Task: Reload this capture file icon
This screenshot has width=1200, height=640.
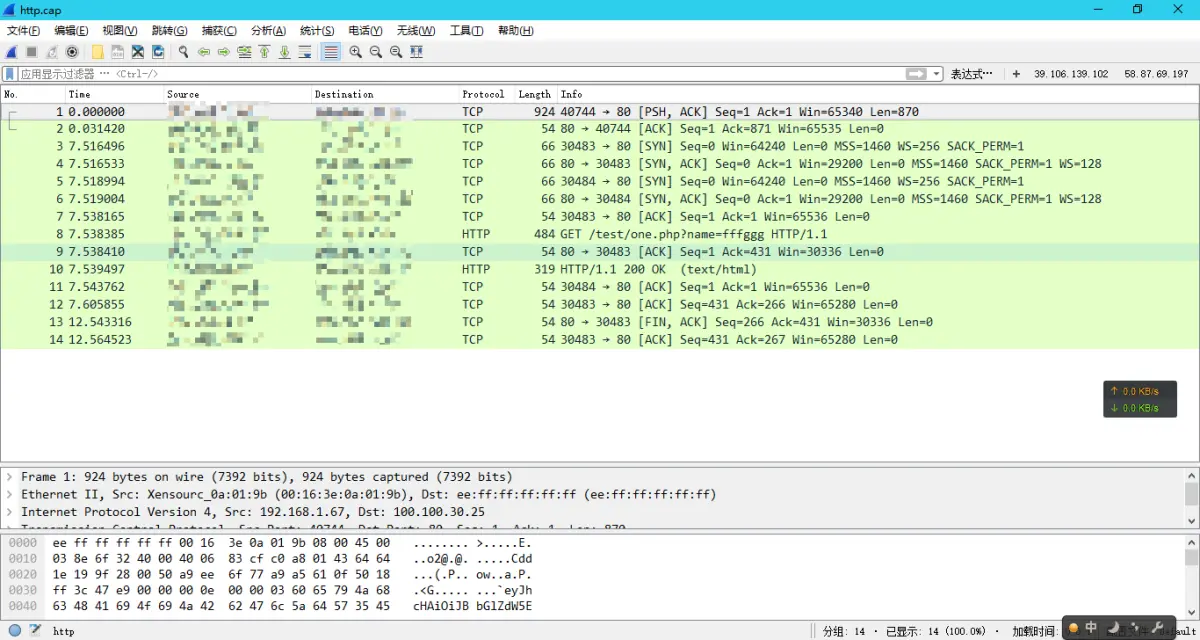Action: pos(158,52)
